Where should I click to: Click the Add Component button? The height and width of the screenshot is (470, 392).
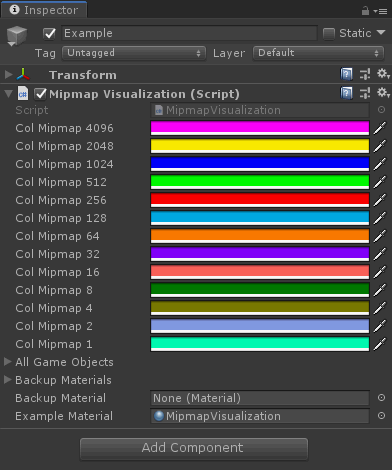[x=194, y=449]
